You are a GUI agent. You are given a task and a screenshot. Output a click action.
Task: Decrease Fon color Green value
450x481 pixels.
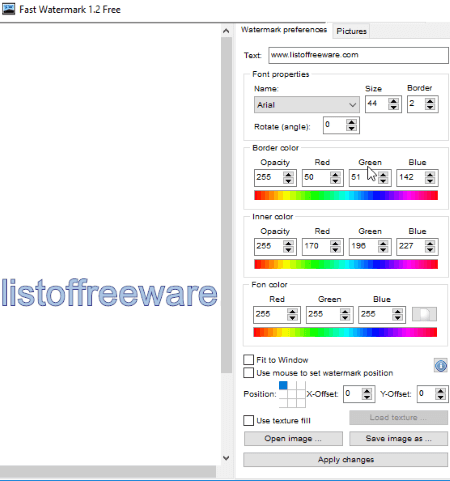(x=345, y=317)
